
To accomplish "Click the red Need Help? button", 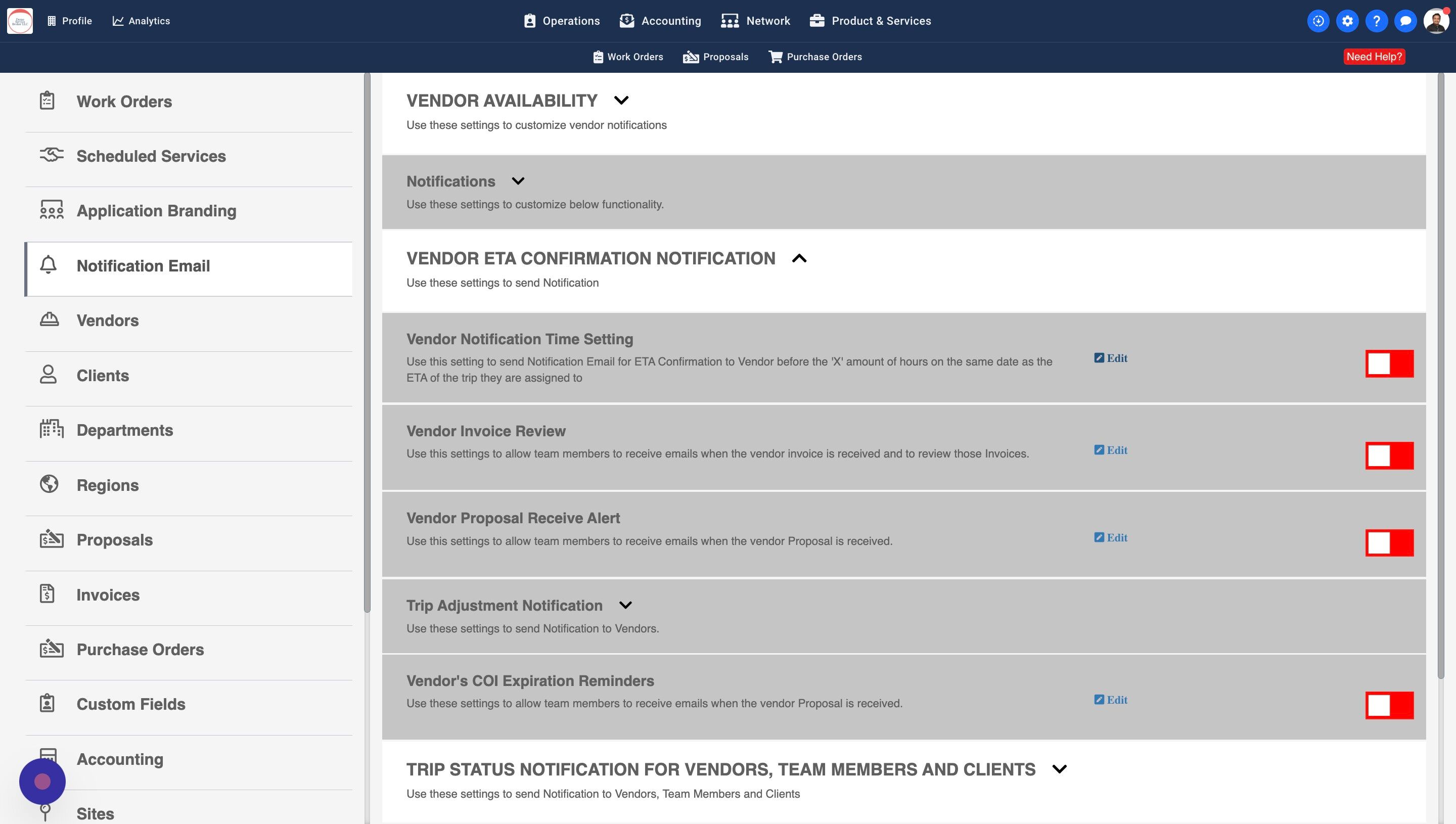I will click(1374, 57).
